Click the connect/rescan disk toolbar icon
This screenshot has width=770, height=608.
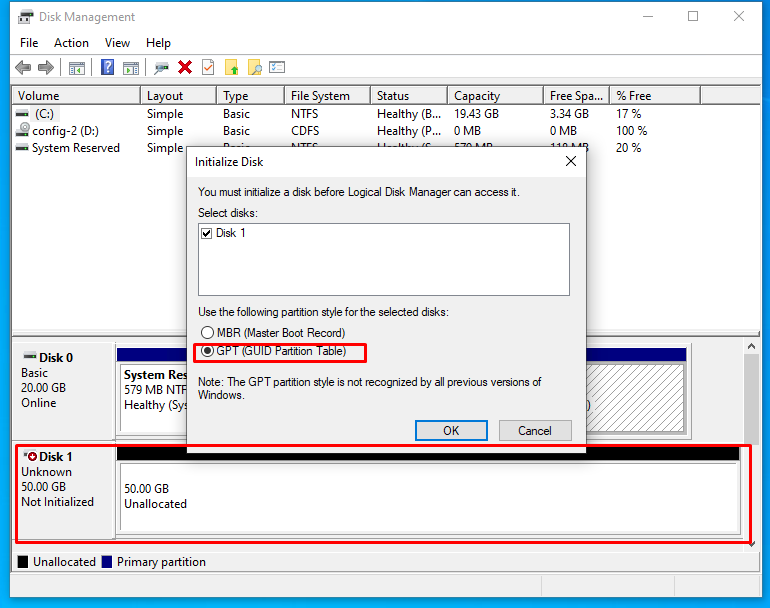pyautogui.click(x=161, y=68)
